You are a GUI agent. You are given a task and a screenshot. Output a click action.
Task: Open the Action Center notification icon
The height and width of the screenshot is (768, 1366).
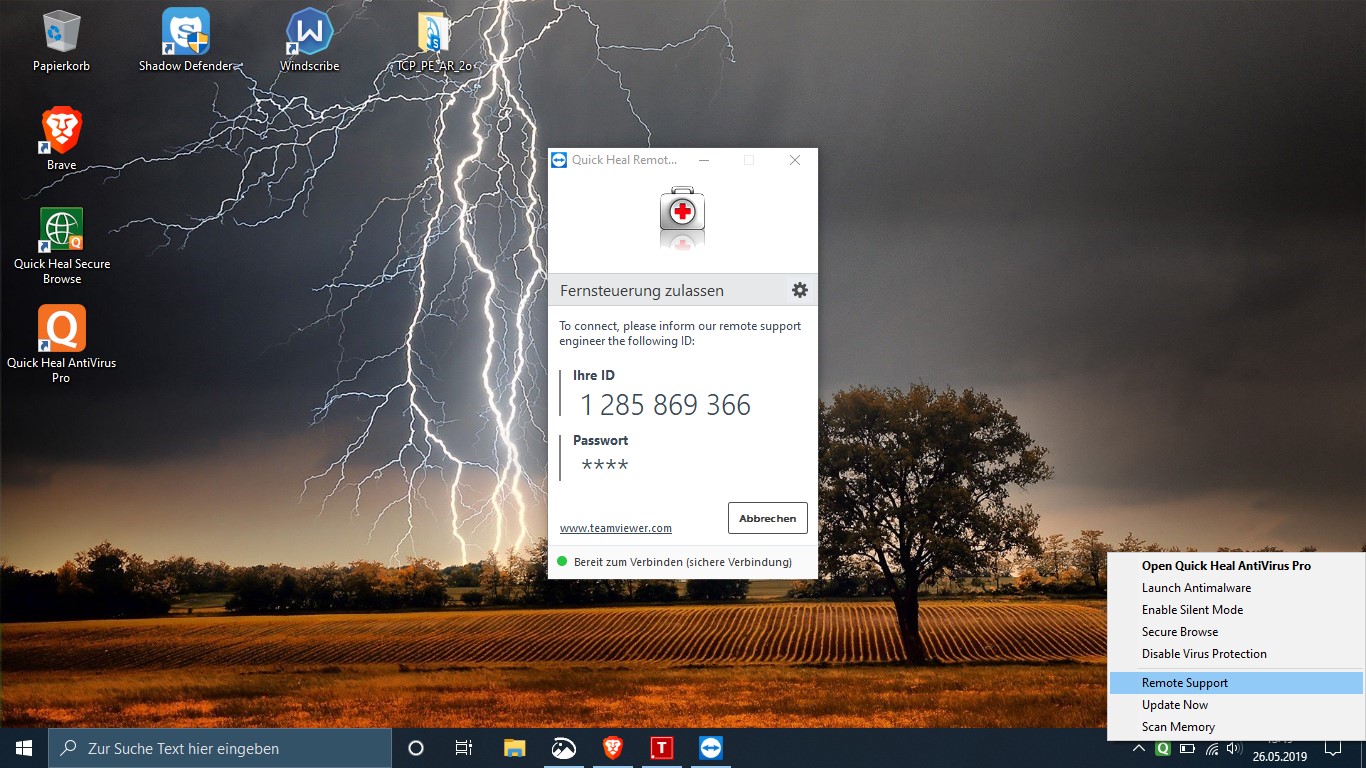click(1333, 748)
